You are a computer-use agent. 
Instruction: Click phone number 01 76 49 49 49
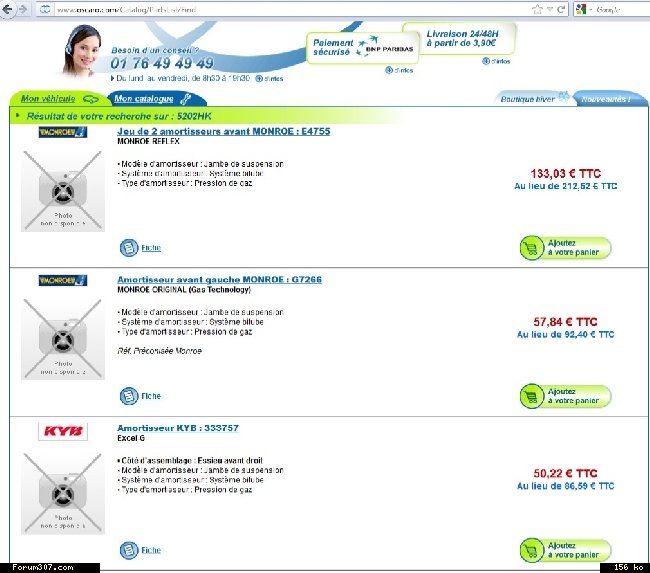point(162,63)
